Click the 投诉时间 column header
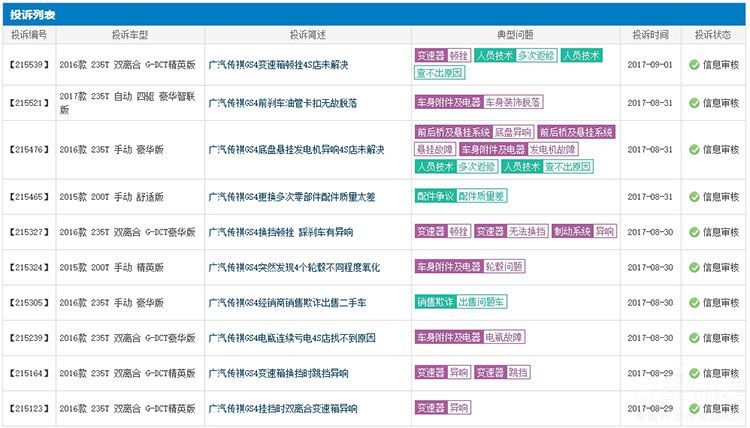 click(650, 34)
